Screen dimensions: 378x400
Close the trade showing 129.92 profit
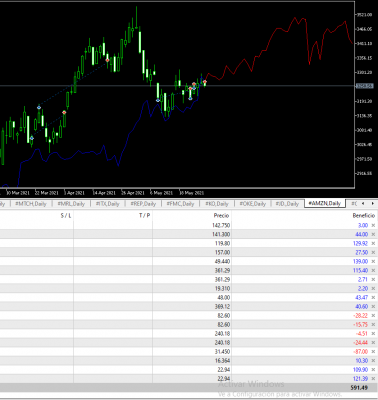pyautogui.click(x=373, y=244)
